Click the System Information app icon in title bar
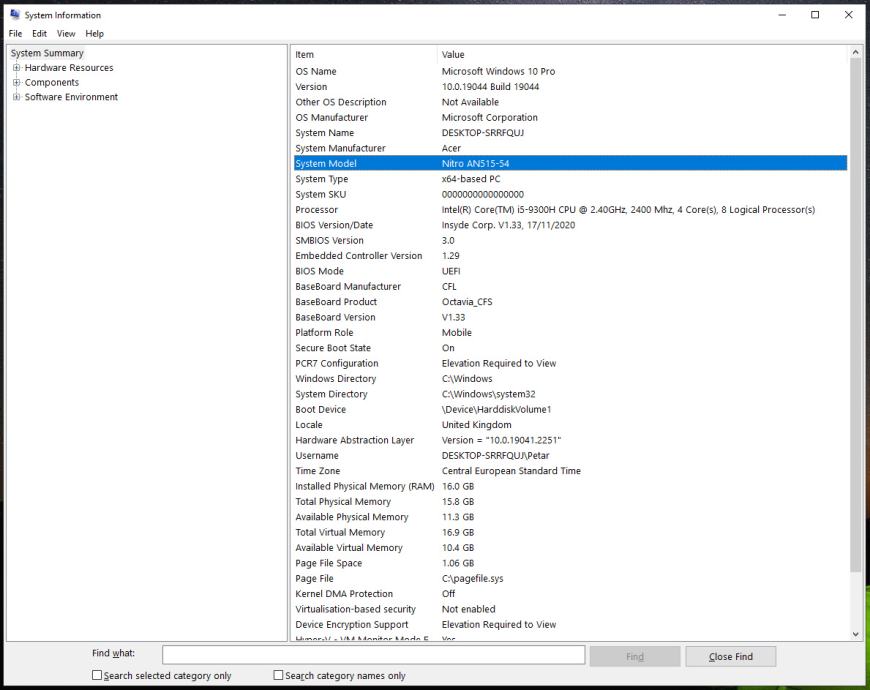870x690 pixels. click(14, 15)
